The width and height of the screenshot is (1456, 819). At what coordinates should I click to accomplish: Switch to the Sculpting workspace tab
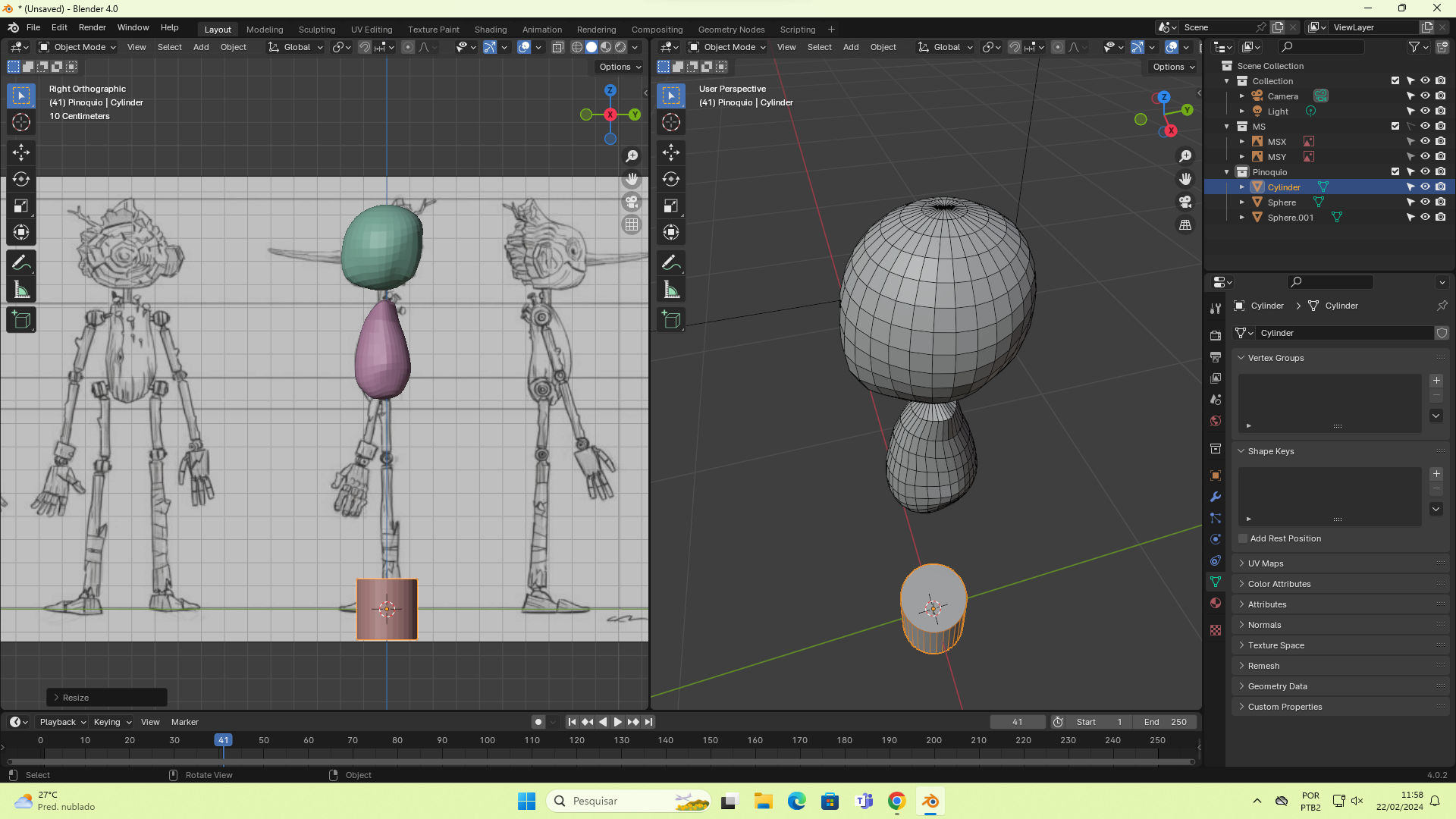(317, 30)
